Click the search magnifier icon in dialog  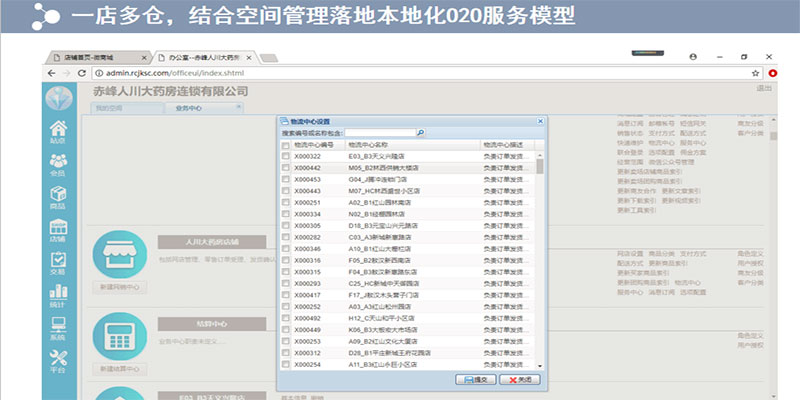[x=421, y=133]
